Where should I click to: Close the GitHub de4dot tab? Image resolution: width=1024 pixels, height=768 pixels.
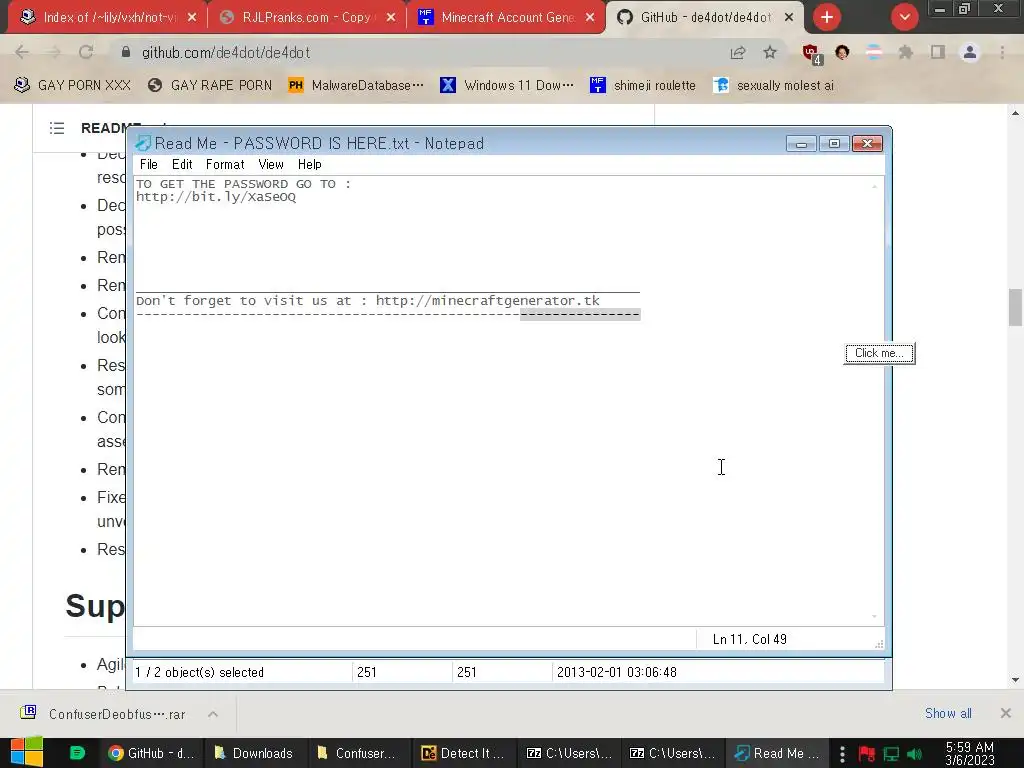point(789,18)
